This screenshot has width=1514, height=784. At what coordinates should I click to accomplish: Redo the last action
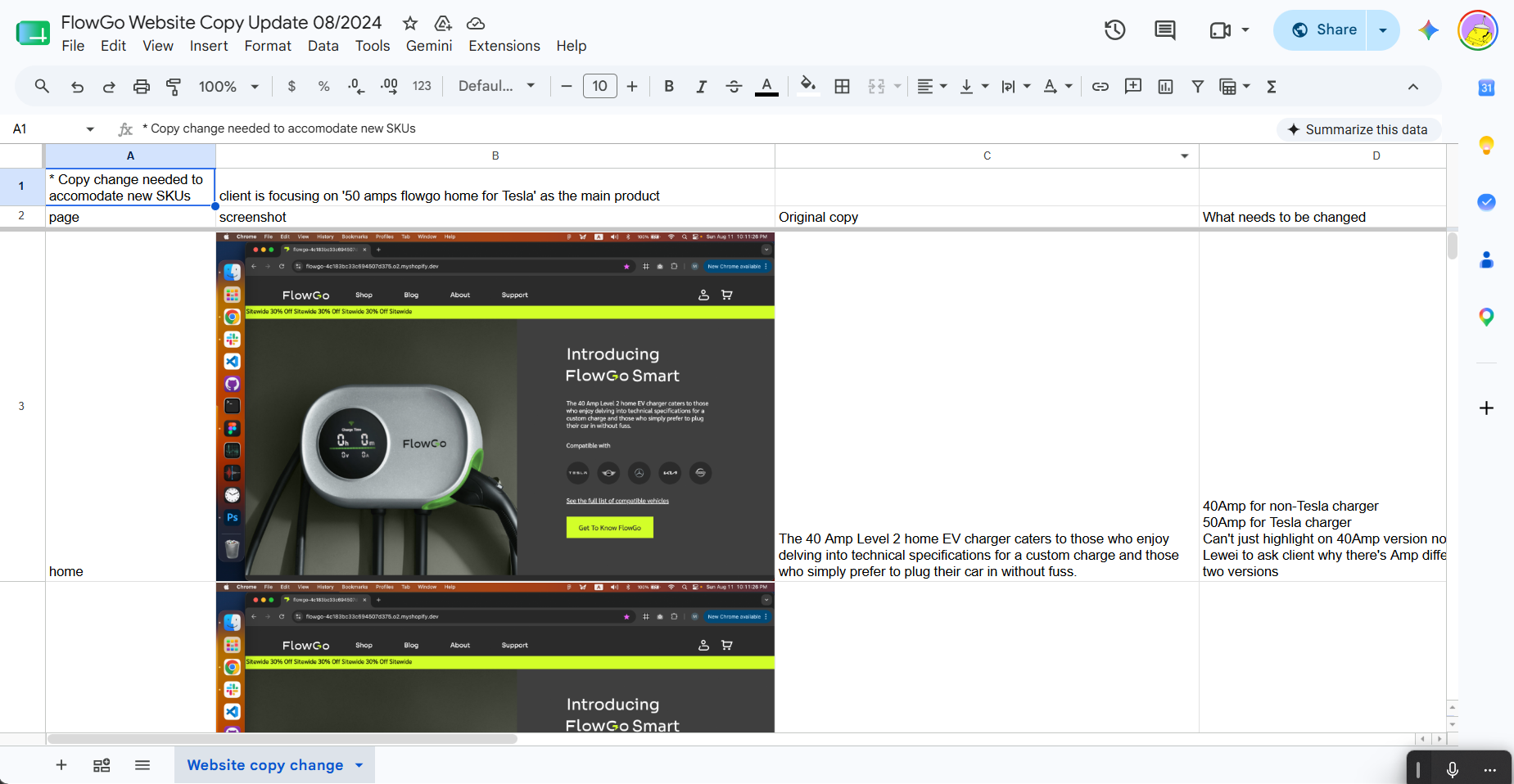pyautogui.click(x=109, y=86)
